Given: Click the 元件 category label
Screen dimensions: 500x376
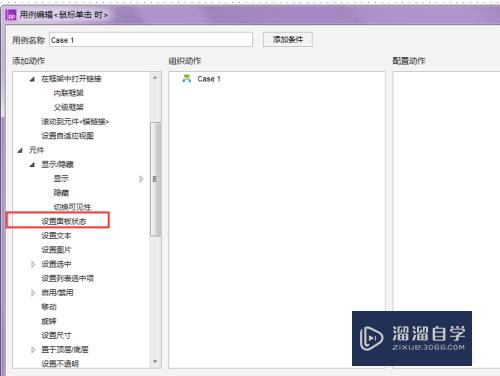Looking at the screenshot, I should (x=36, y=150).
